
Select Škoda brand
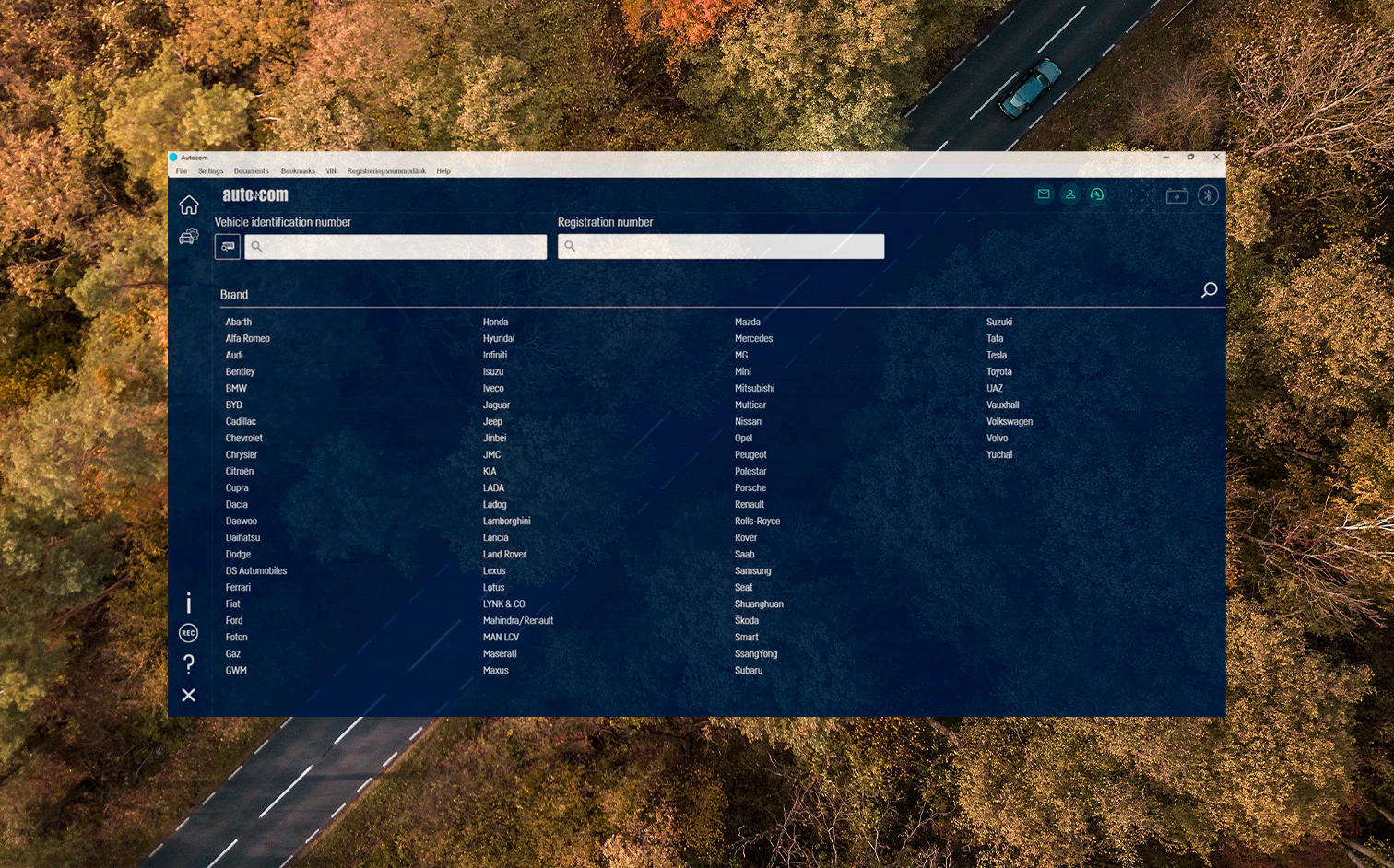pos(747,621)
